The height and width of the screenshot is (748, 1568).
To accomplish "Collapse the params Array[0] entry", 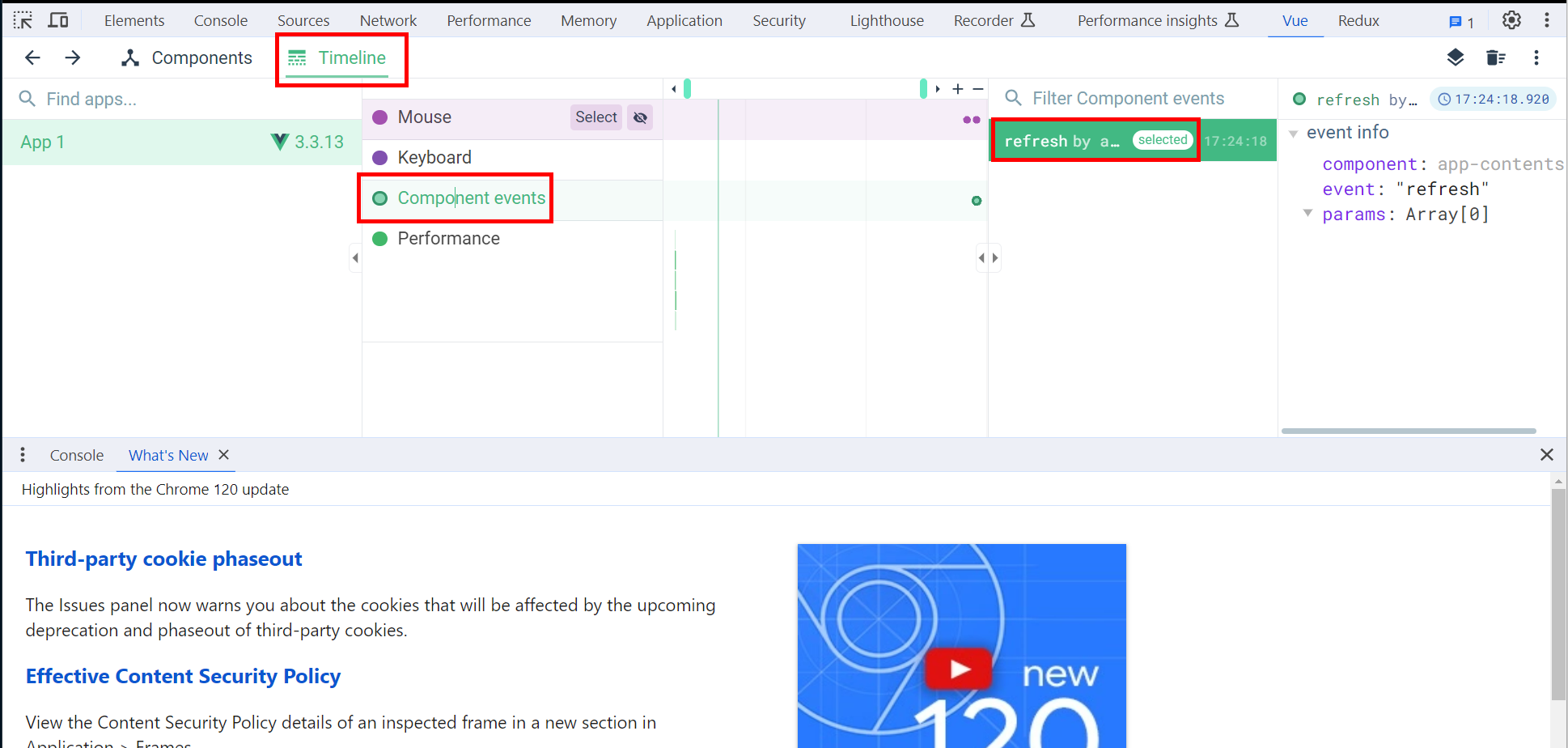I will click(1307, 213).
